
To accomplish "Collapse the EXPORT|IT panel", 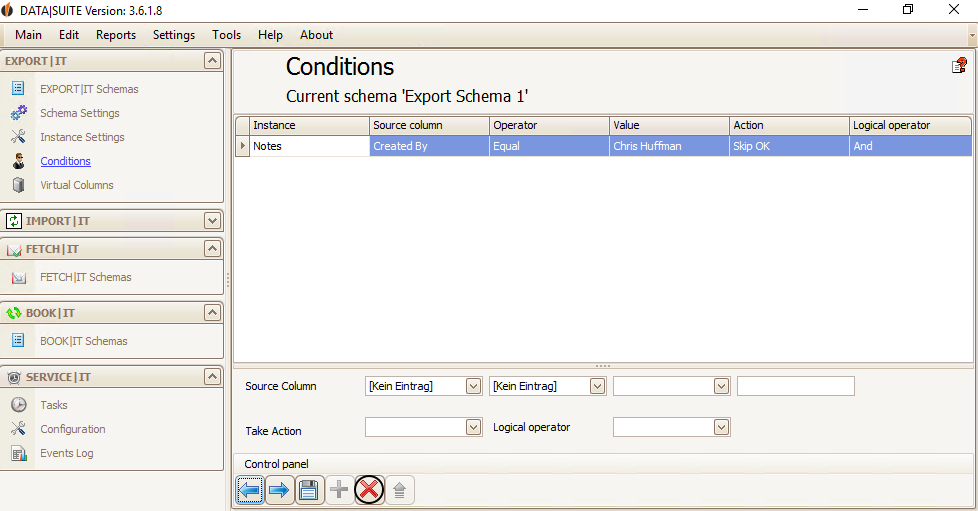I will (x=212, y=61).
